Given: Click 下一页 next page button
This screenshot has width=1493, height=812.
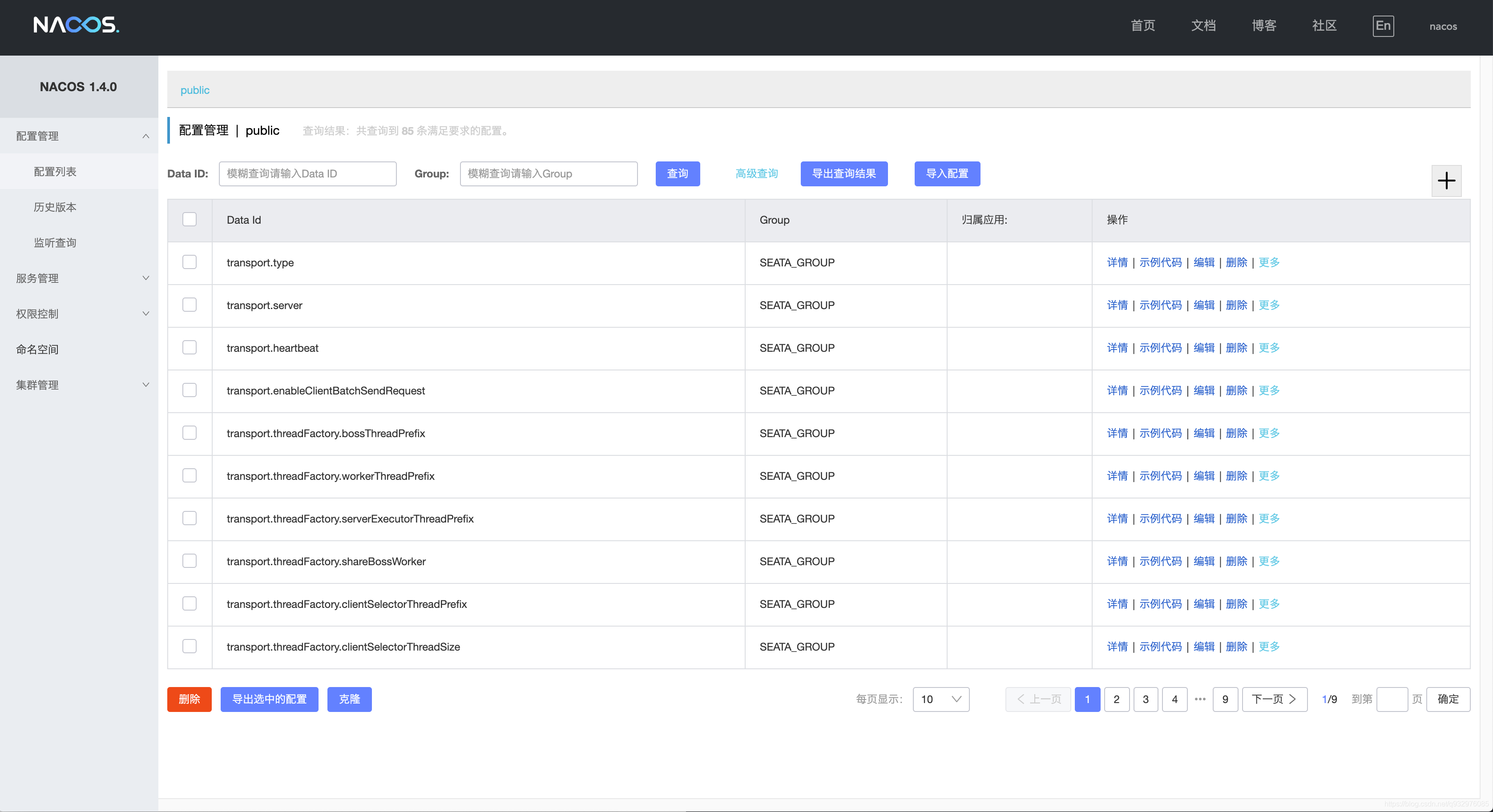Looking at the screenshot, I should point(1275,699).
